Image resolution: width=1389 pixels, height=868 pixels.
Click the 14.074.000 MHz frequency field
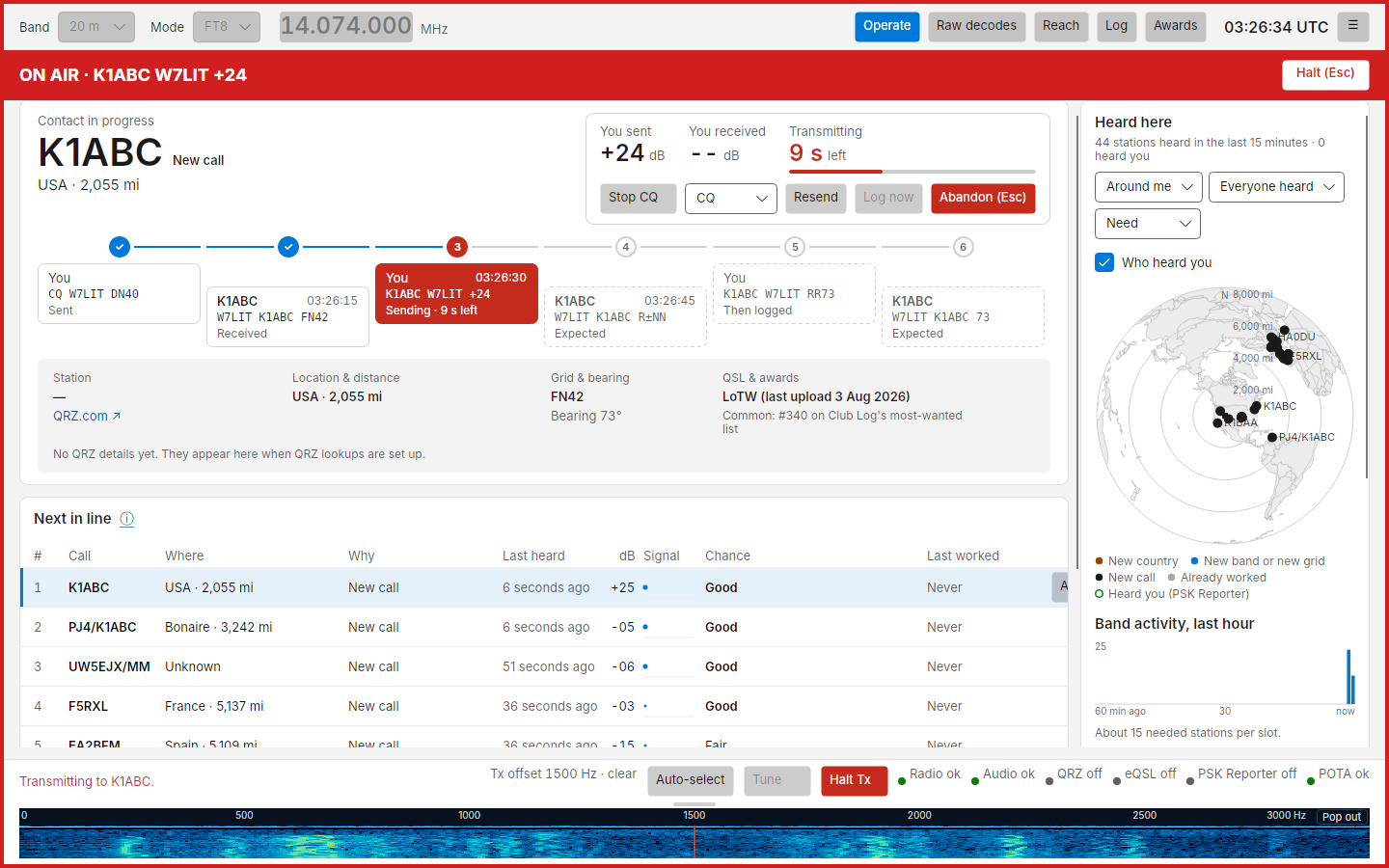click(x=346, y=26)
